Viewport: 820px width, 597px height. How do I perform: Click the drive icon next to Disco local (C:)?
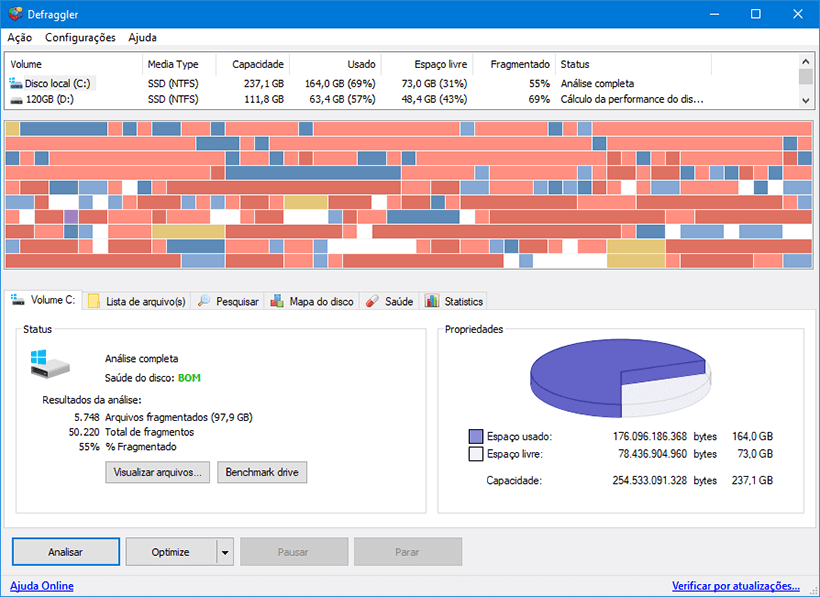[x=14, y=83]
